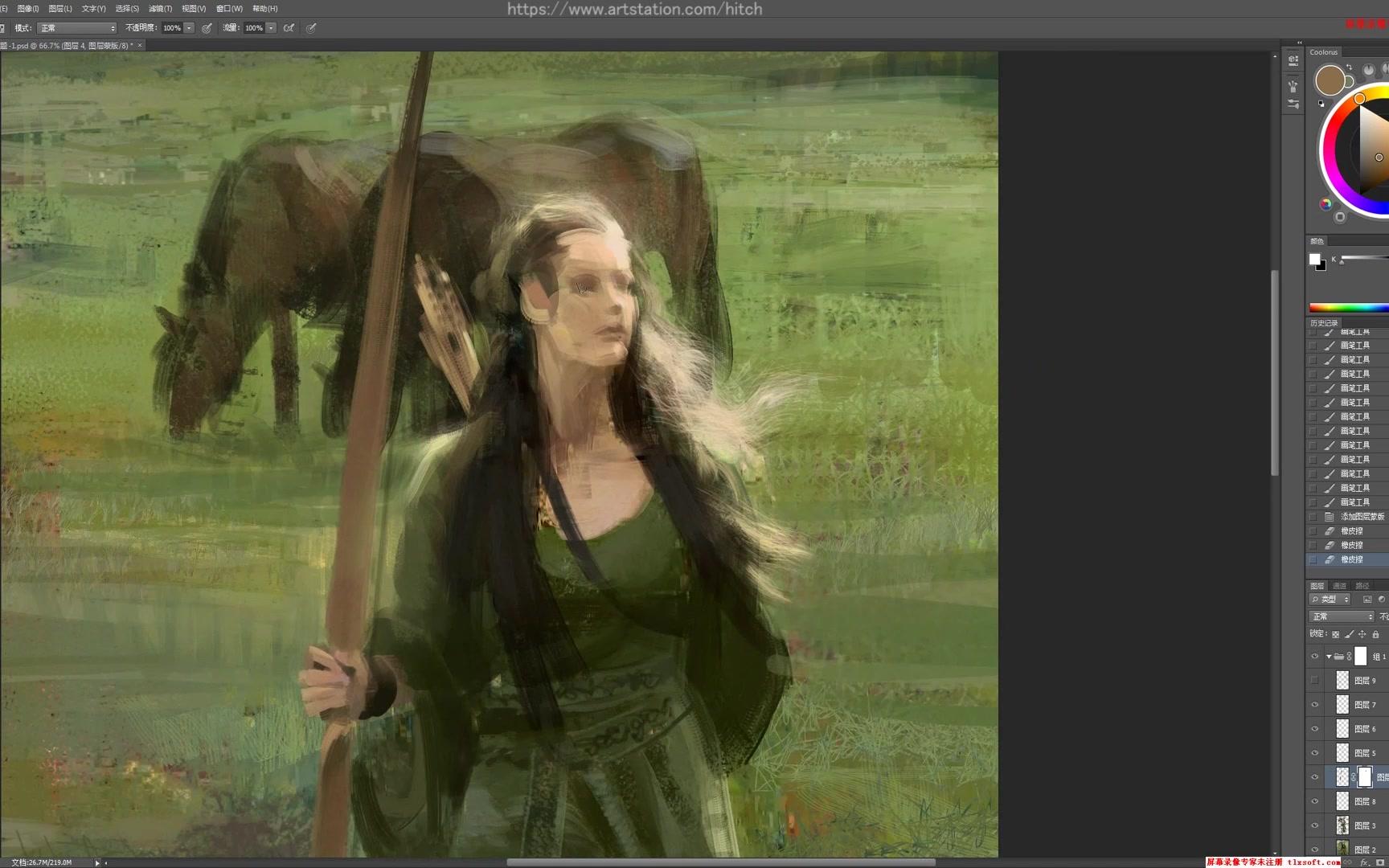Image resolution: width=1389 pixels, height=868 pixels.
Task: Close the psd document tab
Action: [140, 46]
